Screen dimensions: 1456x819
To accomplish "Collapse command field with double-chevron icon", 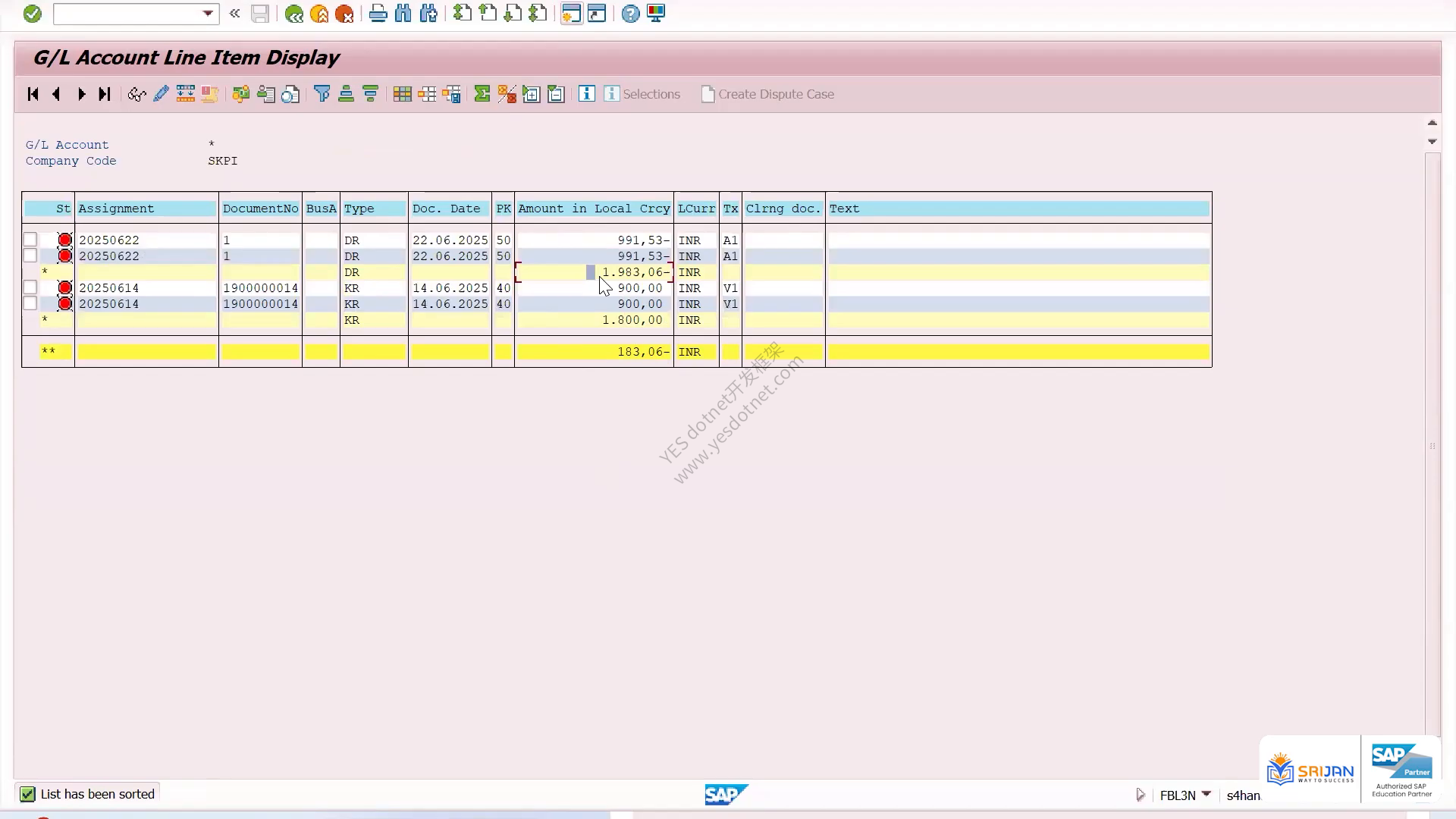I will [x=235, y=14].
